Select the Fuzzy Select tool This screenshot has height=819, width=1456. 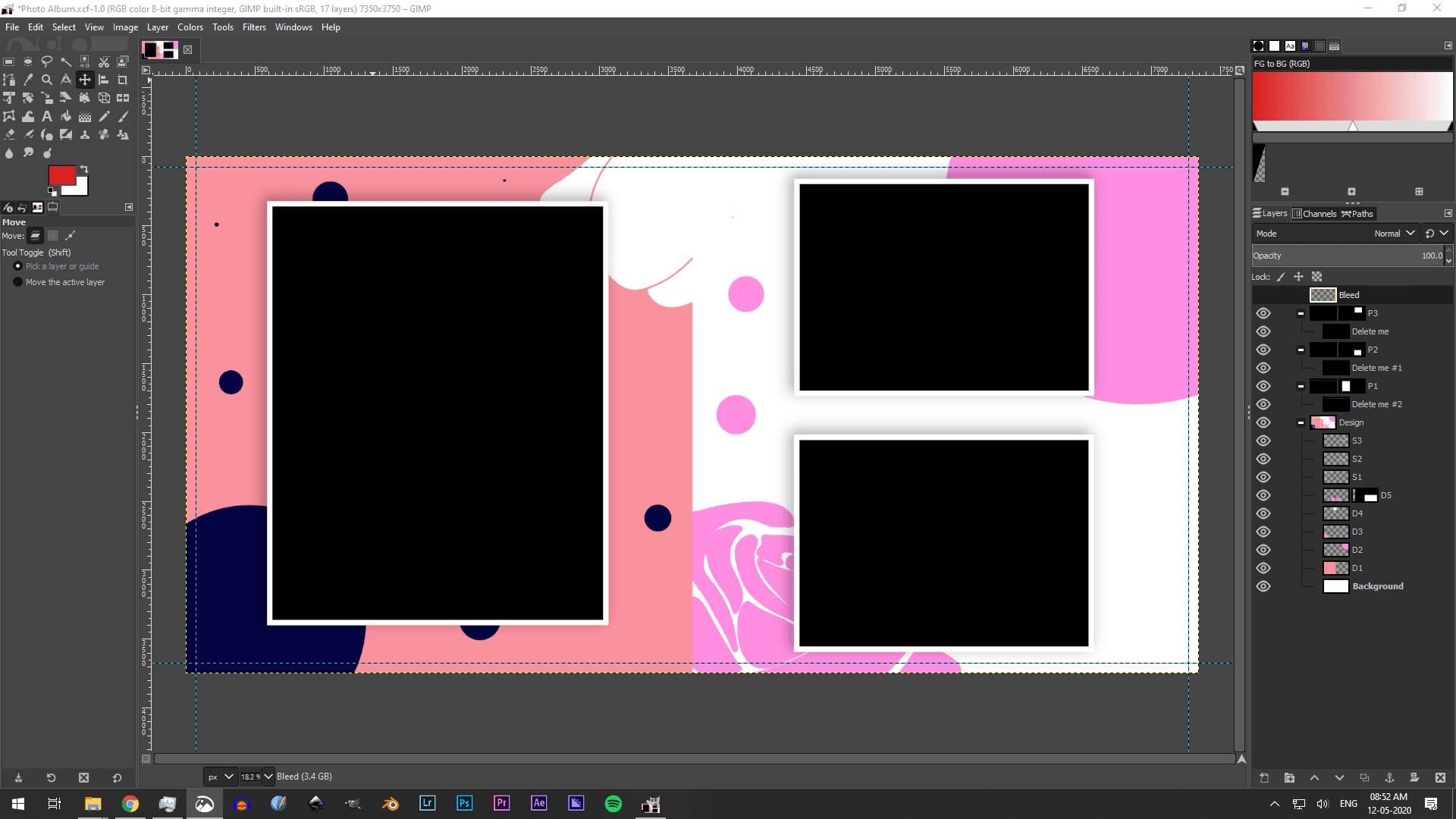coord(66,61)
